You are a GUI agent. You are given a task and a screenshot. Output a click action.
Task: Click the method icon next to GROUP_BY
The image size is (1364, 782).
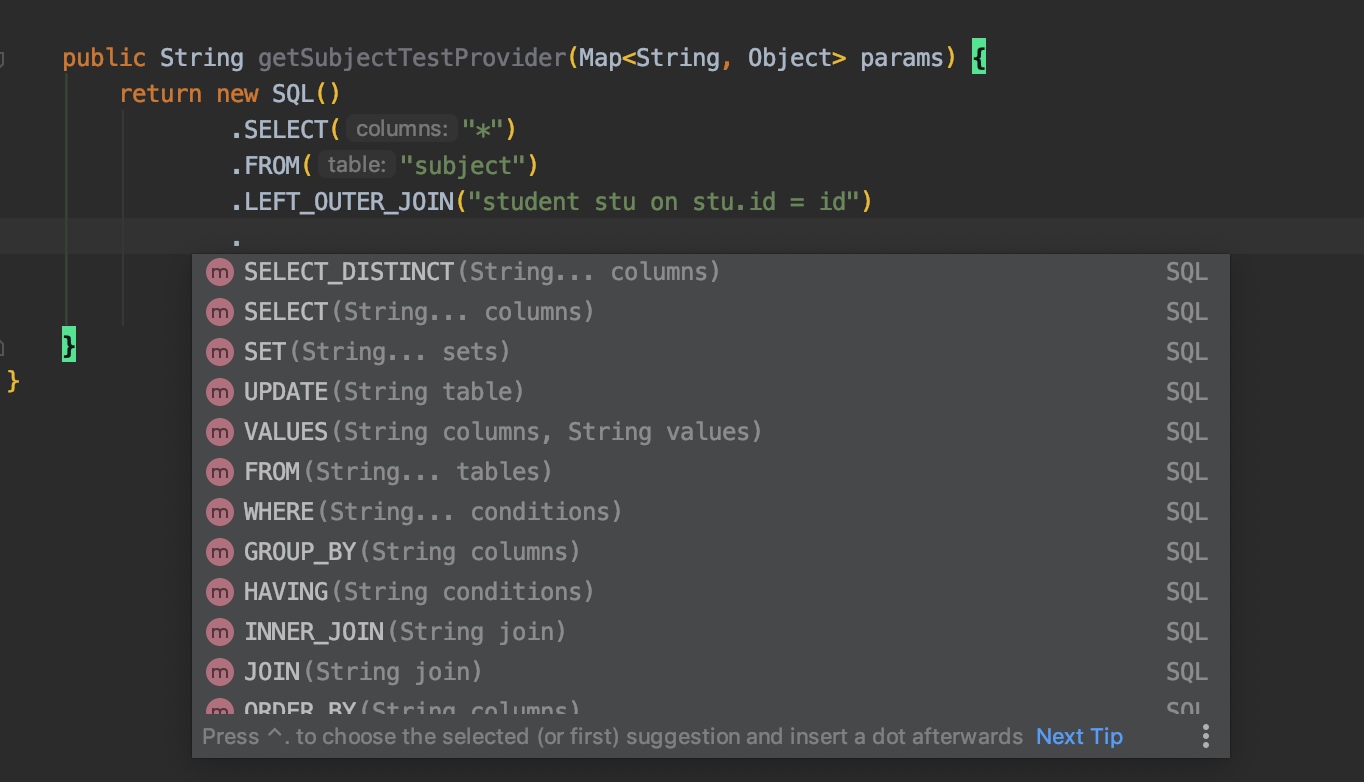pyautogui.click(x=219, y=552)
